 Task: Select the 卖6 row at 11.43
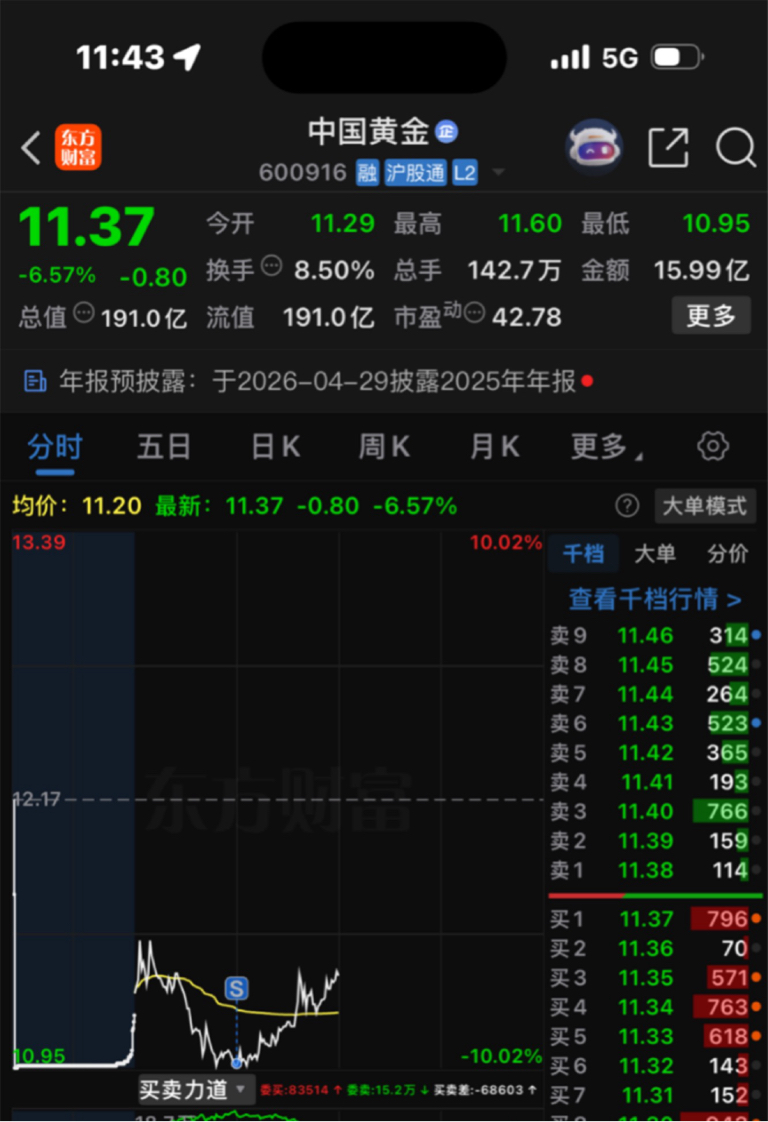point(655,723)
